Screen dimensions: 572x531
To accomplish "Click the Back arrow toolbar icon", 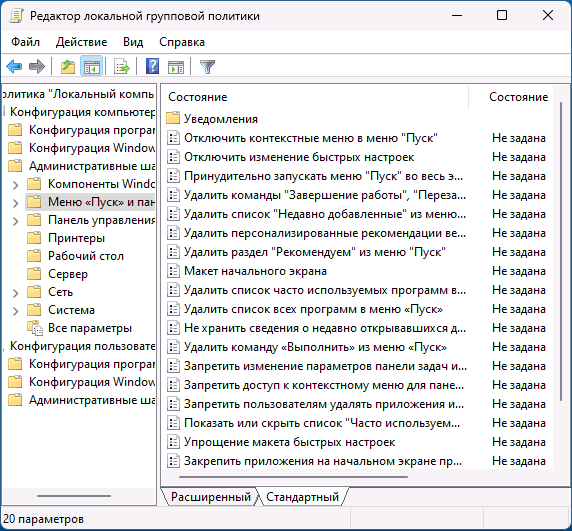I will 14,67.
